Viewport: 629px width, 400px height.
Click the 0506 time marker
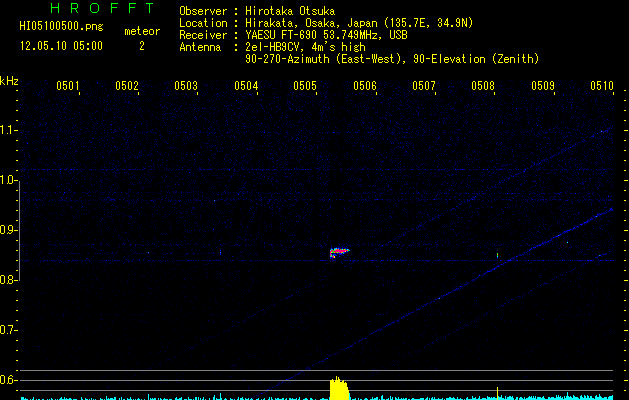tap(365, 86)
